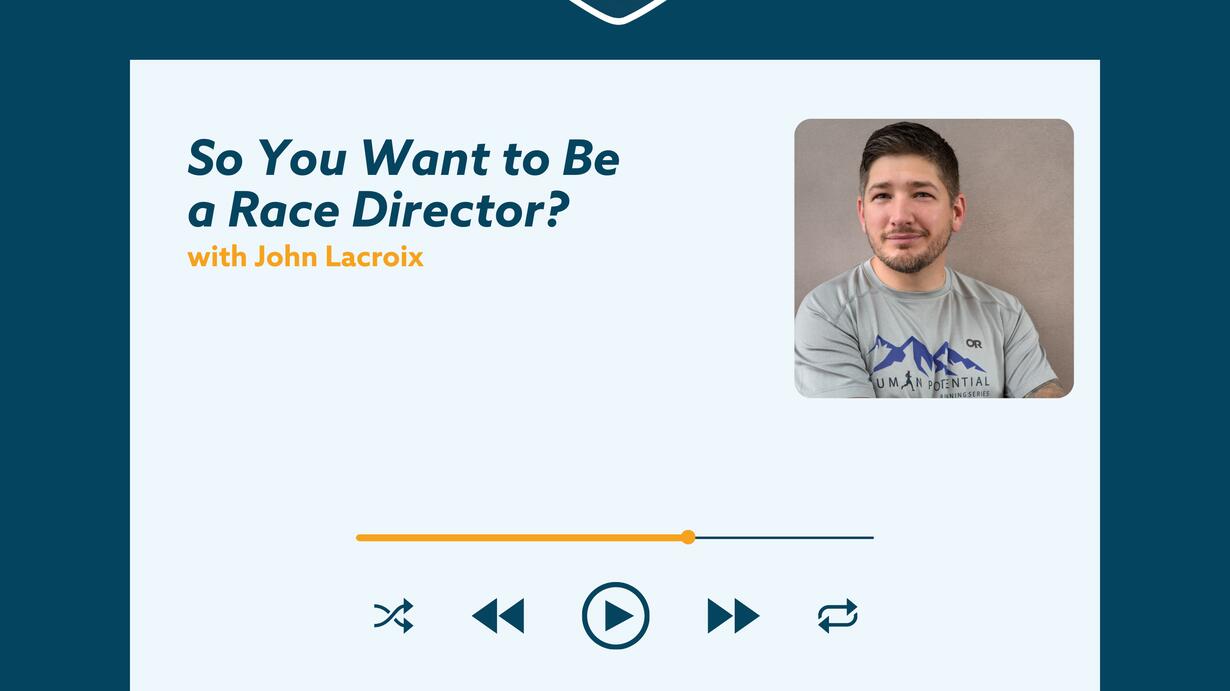The width and height of the screenshot is (1230, 691).
Task: Click the "with John Lacroix" subtitle
Action: pos(305,257)
